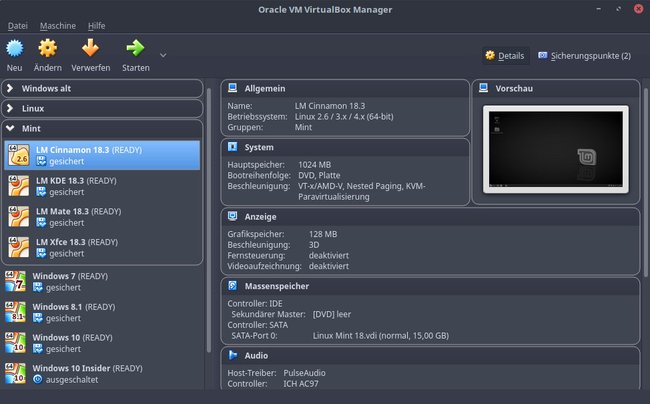Open the Maschine menu

click(x=58, y=26)
